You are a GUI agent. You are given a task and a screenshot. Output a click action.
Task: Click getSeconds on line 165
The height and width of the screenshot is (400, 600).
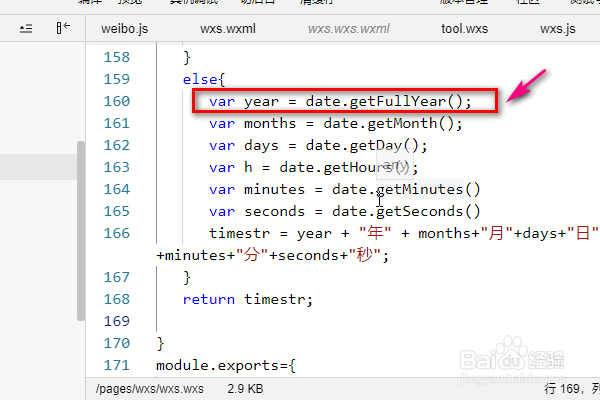(x=419, y=211)
